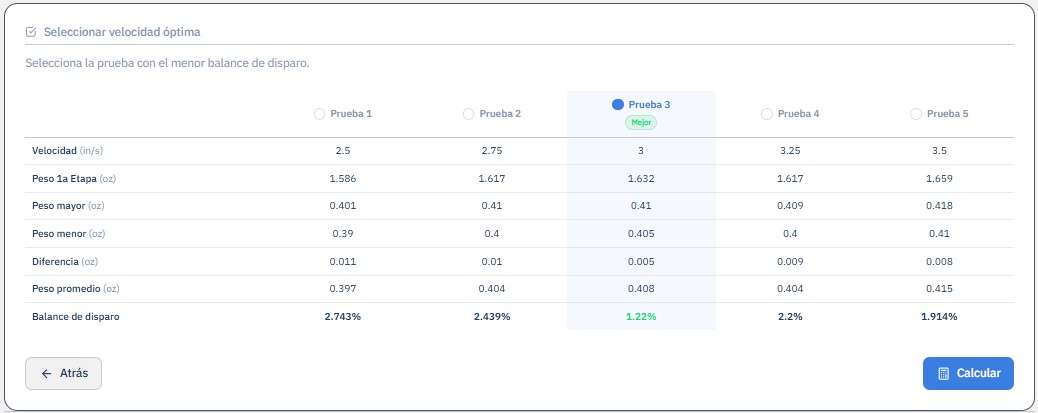Go back with the Atrás button
Screen dimensions: 1038x413
(x=64, y=373)
